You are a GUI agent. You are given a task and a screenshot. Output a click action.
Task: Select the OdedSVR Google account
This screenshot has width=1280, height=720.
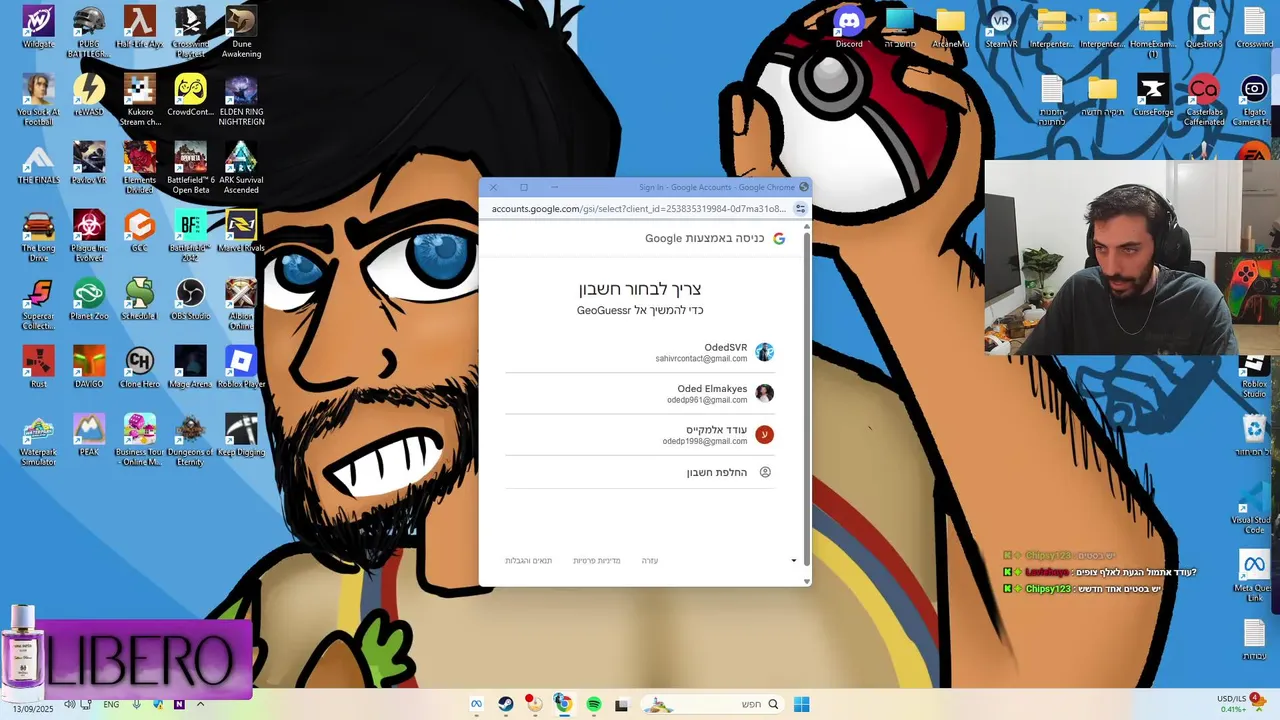pos(640,352)
